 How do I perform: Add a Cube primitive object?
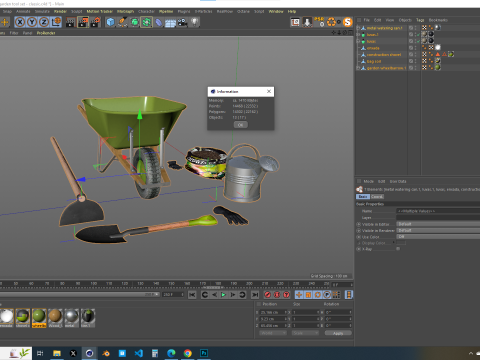click(x=110, y=22)
